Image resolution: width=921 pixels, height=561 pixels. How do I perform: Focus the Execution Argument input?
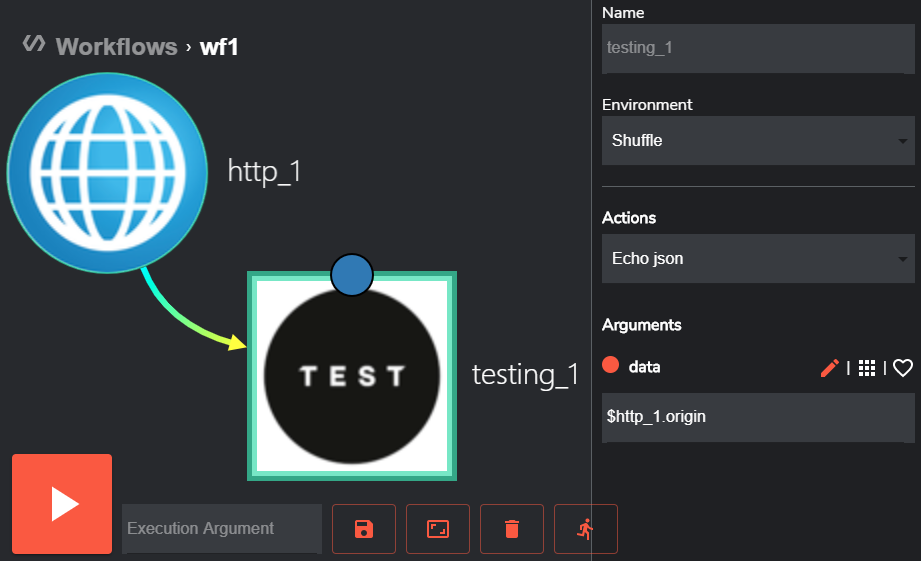[222, 529]
